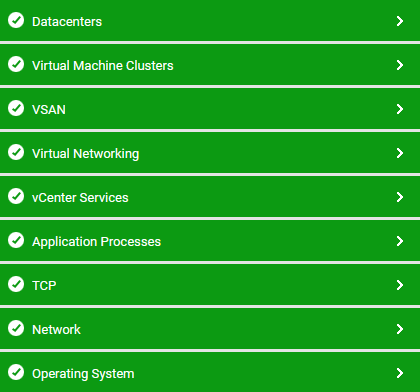
Task: Click the Operating System checkmark icon
Action: pos(16,372)
